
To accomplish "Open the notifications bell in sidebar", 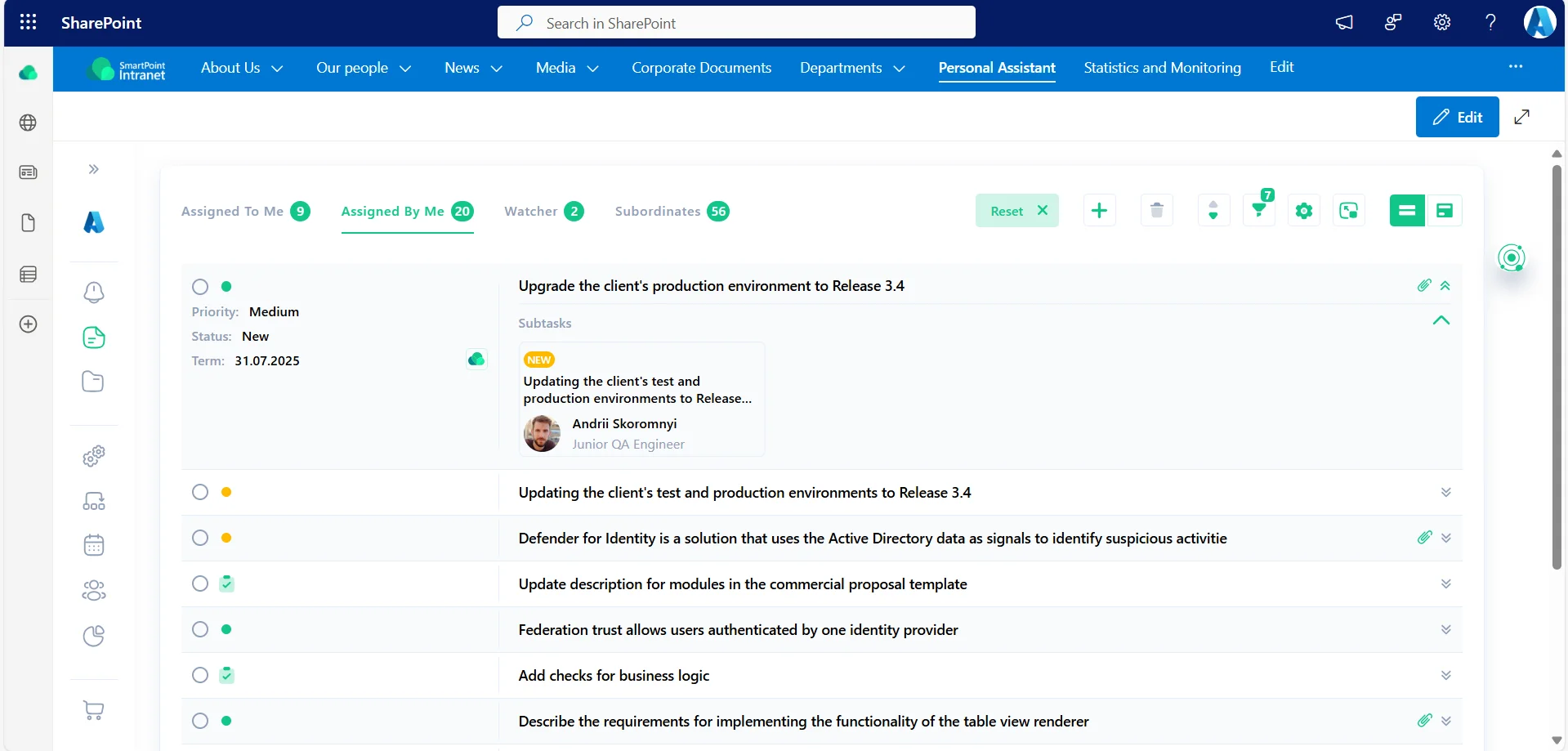I will [94, 293].
